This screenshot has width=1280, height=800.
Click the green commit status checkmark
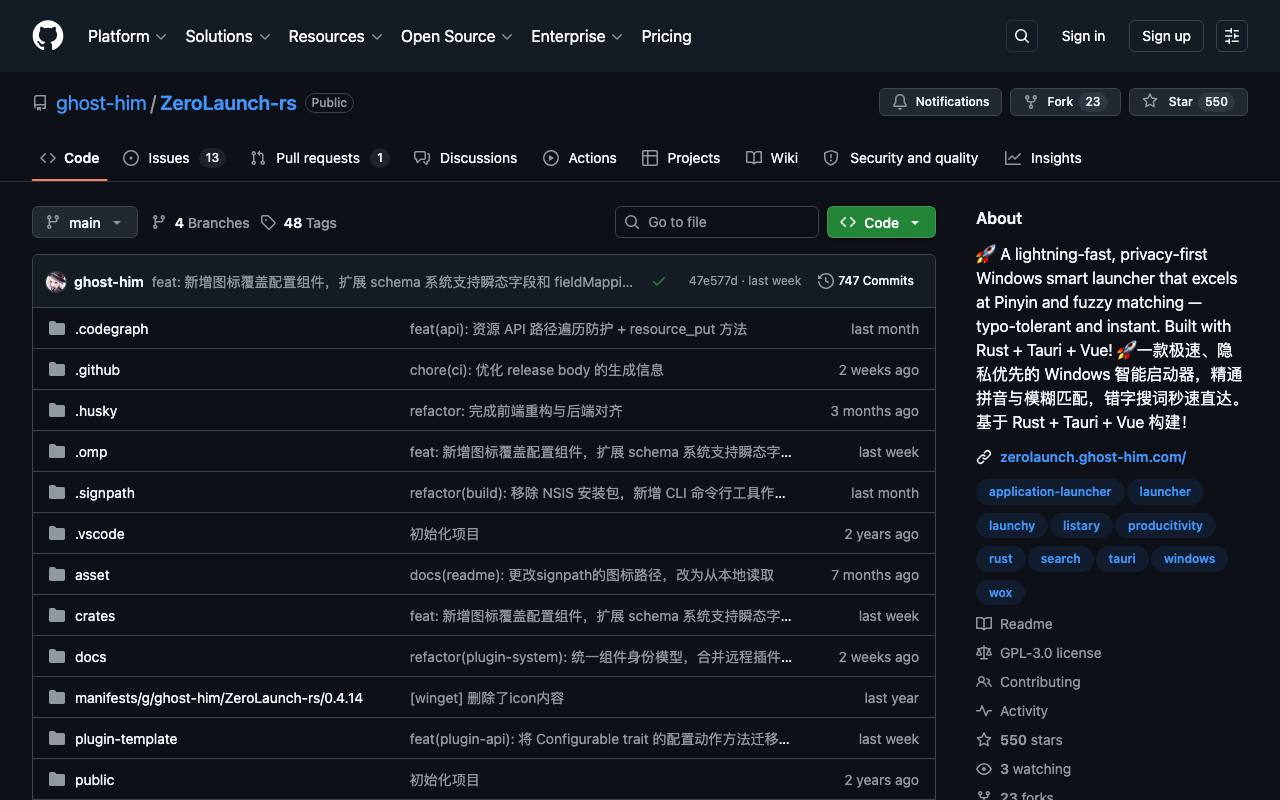[659, 281]
